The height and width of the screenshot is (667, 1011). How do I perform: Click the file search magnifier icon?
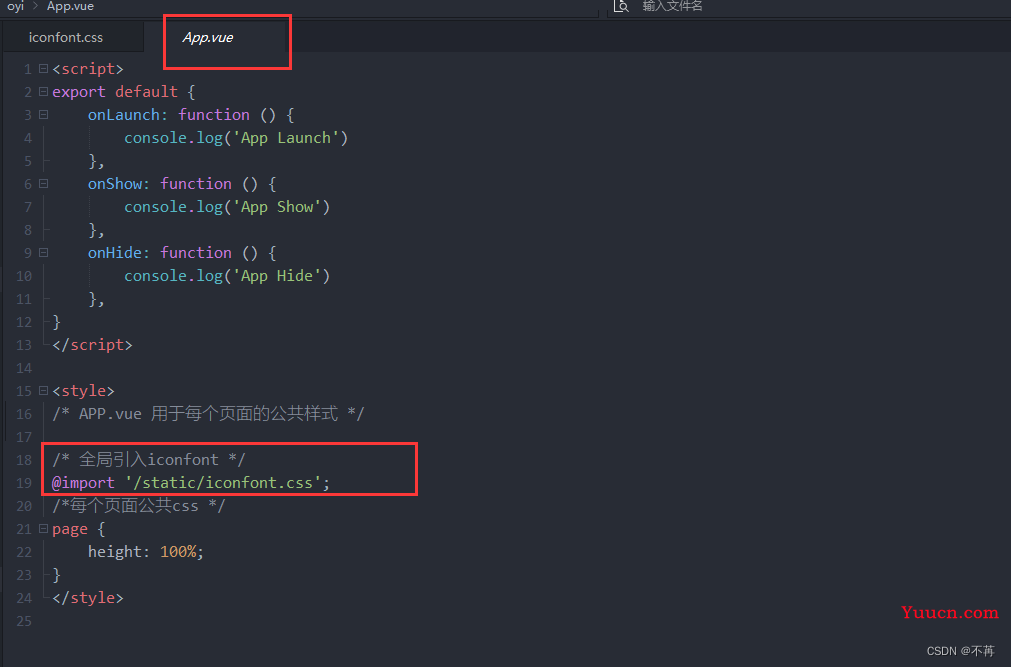pos(621,6)
